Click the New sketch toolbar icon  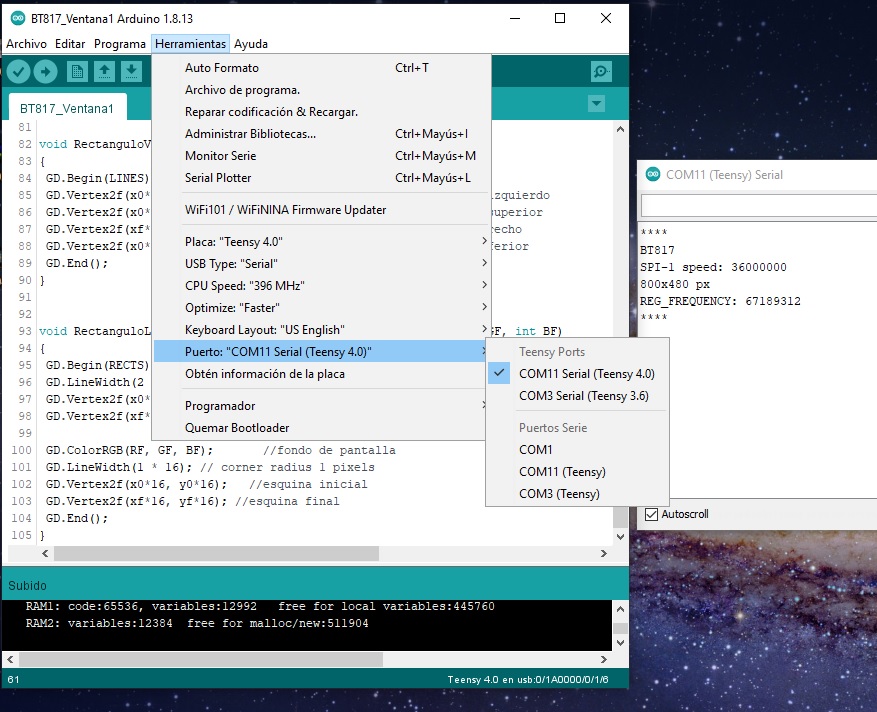coord(77,72)
